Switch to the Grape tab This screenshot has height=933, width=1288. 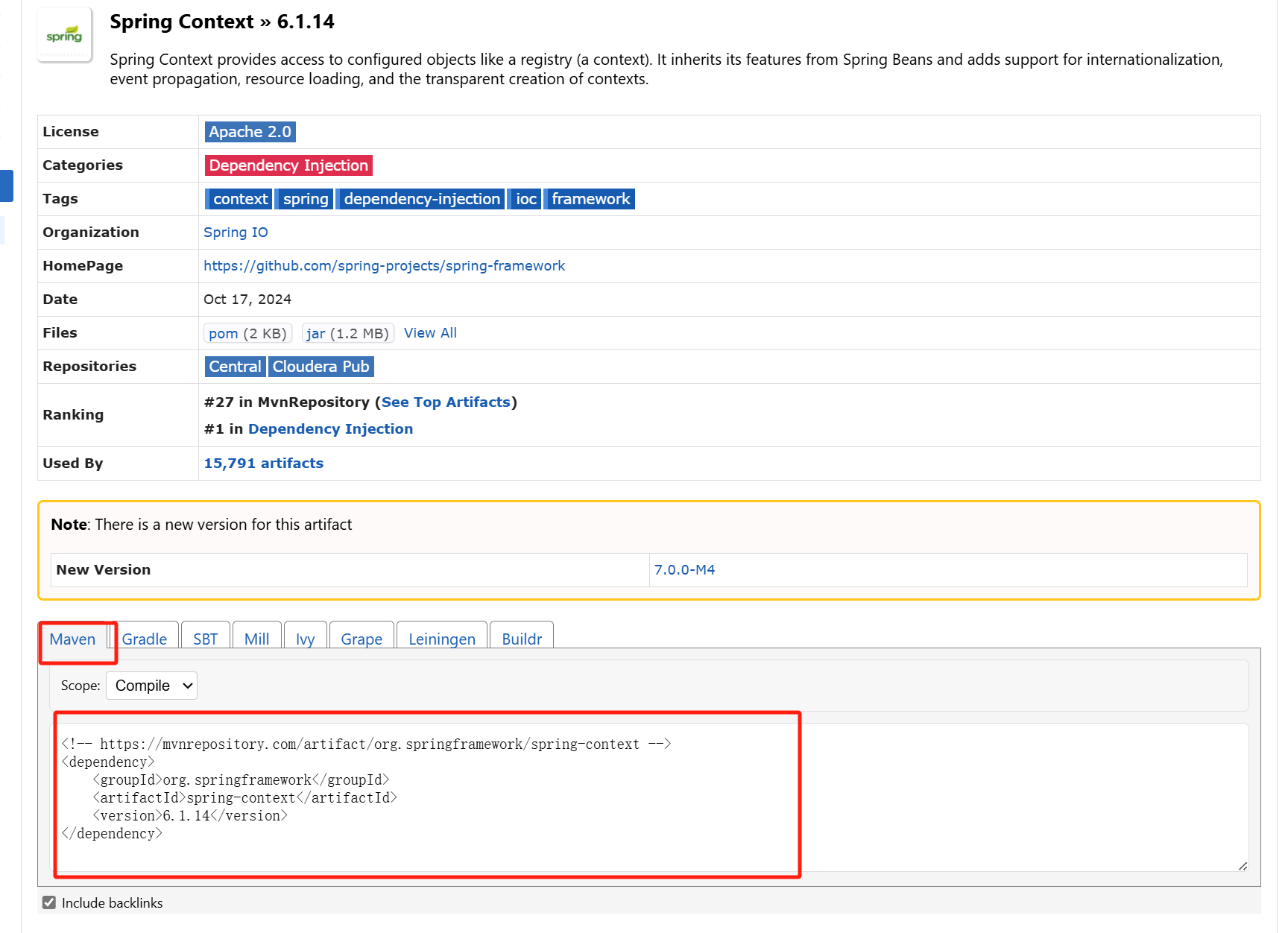coord(362,639)
